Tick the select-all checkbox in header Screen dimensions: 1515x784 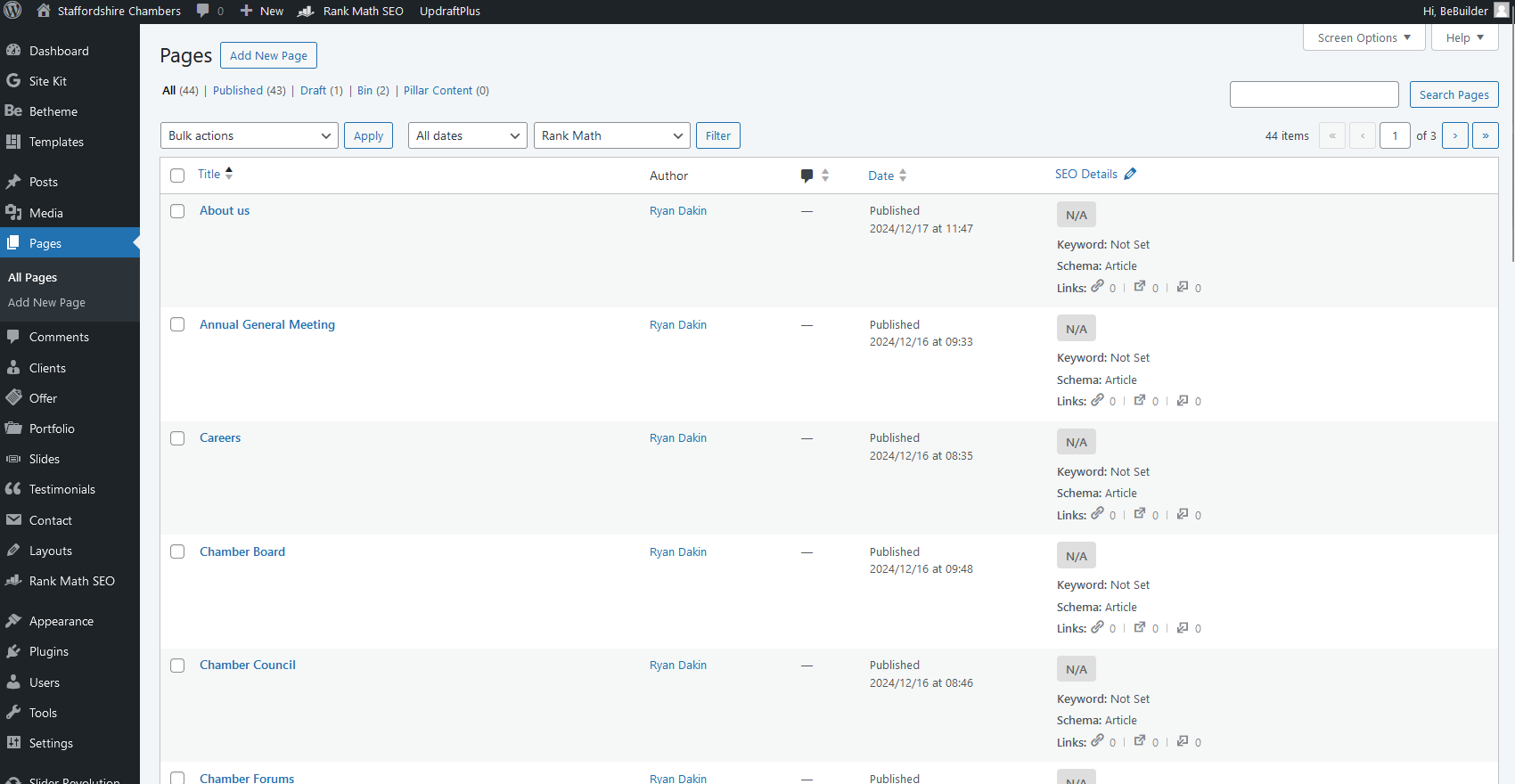177,176
